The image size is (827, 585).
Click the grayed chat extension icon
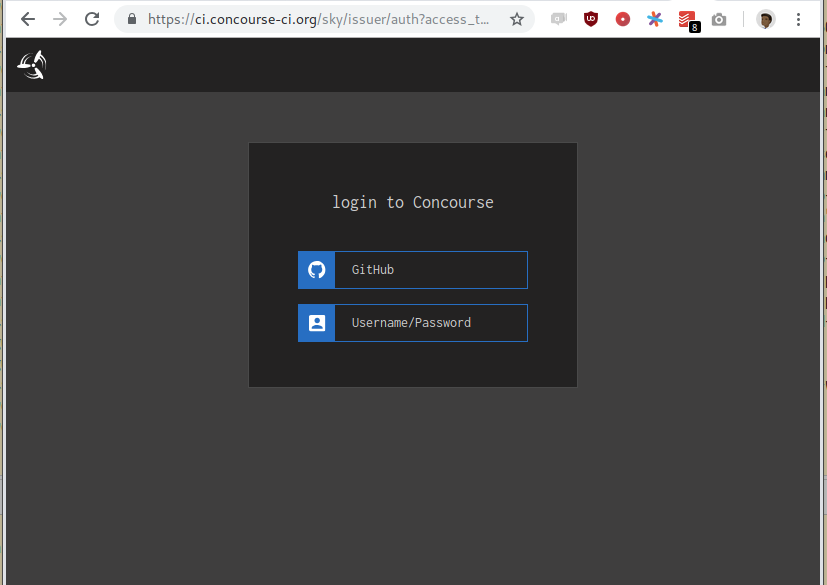pyautogui.click(x=558, y=19)
